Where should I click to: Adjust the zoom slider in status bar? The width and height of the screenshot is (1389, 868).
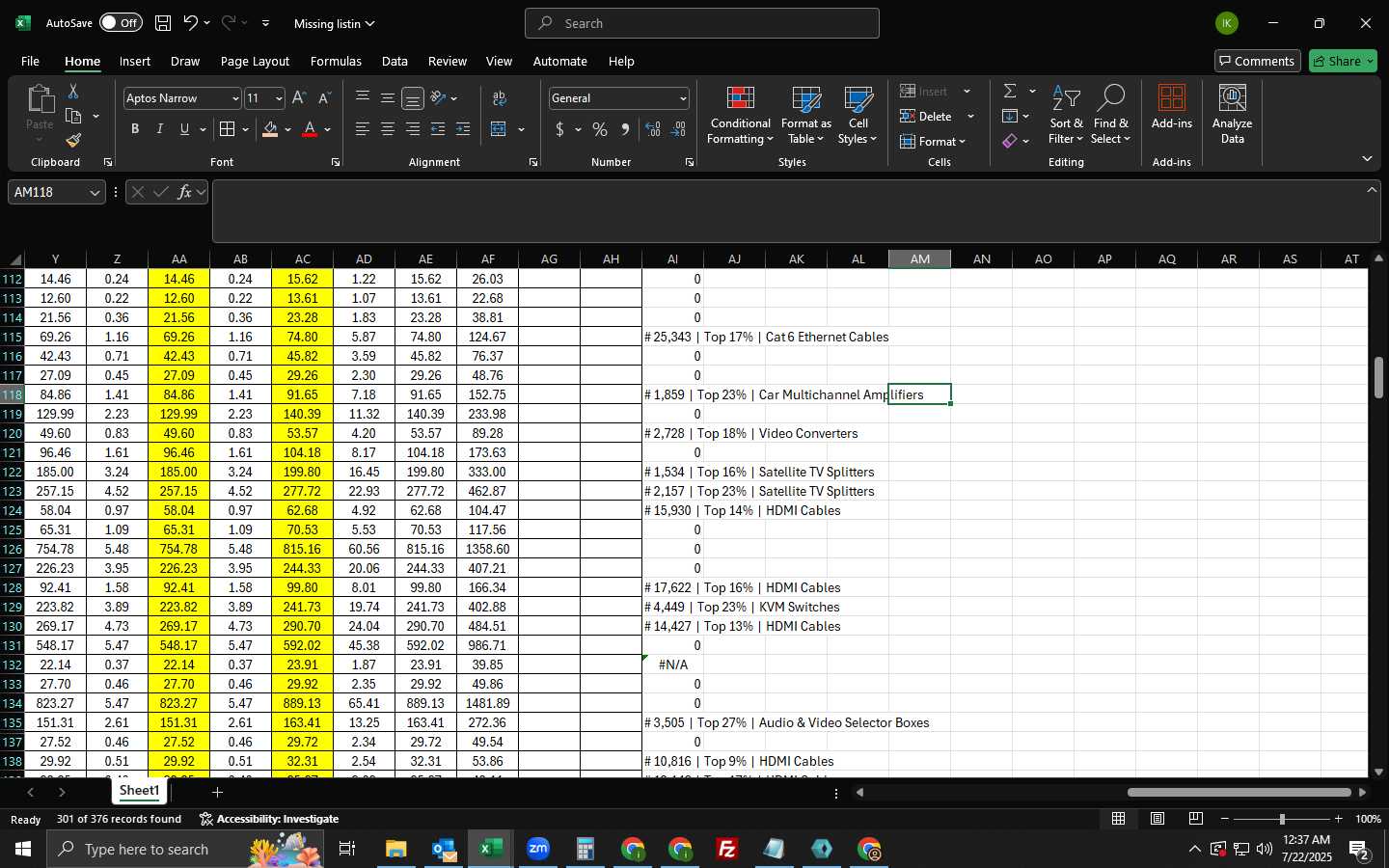[1282, 819]
